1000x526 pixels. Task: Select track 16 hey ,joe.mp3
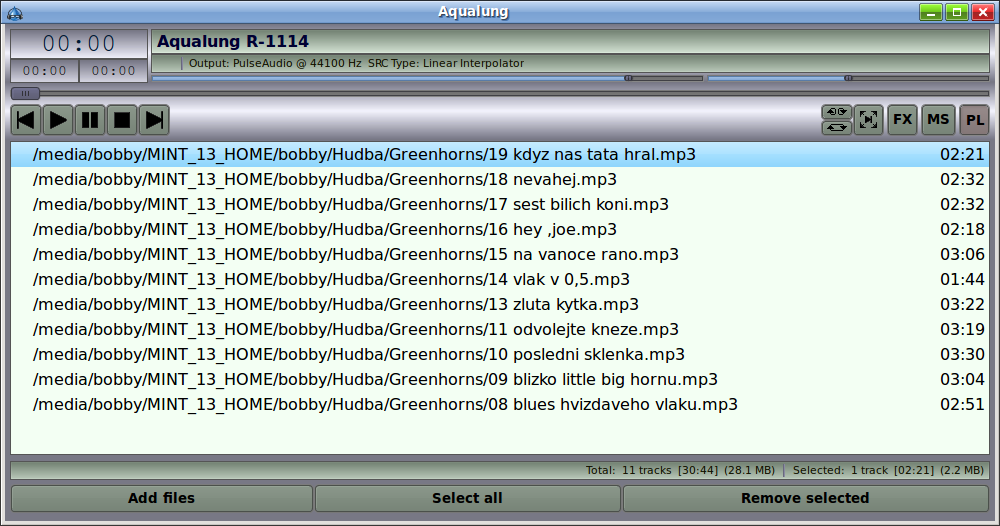pos(500,230)
